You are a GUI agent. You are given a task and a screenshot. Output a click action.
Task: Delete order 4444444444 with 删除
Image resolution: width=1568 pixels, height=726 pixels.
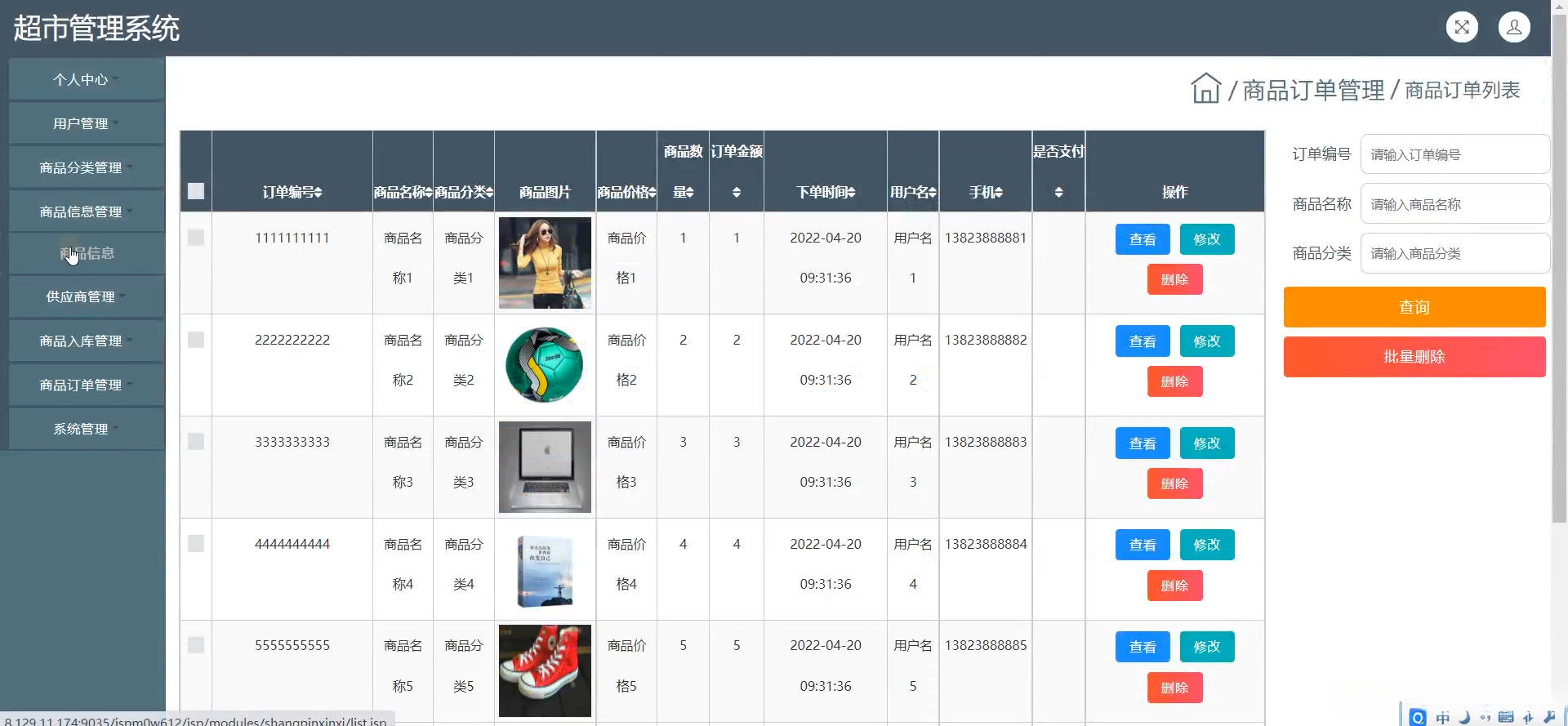[x=1174, y=586]
